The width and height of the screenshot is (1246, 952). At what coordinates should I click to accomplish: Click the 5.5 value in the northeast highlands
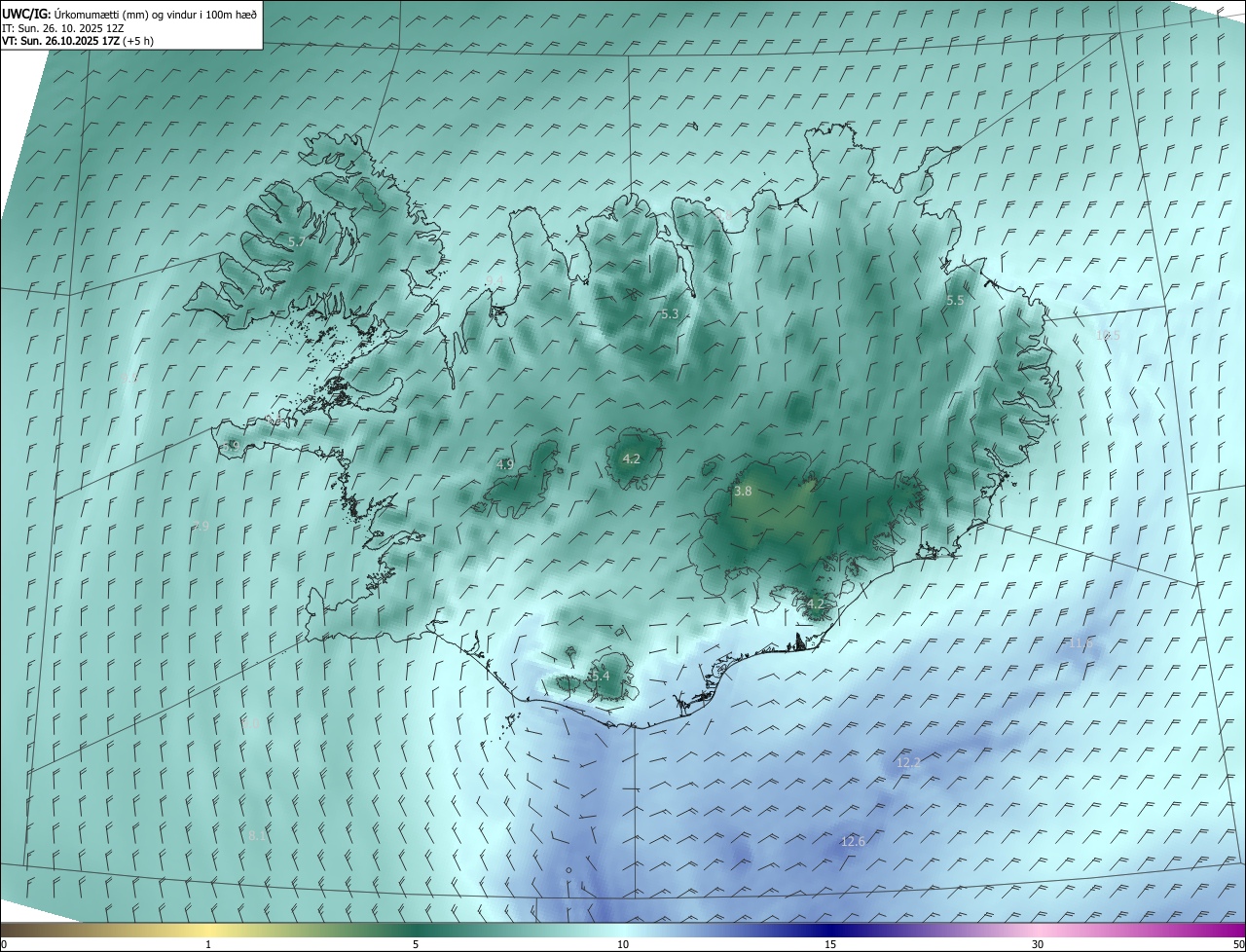pyautogui.click(x=955, y=301)
